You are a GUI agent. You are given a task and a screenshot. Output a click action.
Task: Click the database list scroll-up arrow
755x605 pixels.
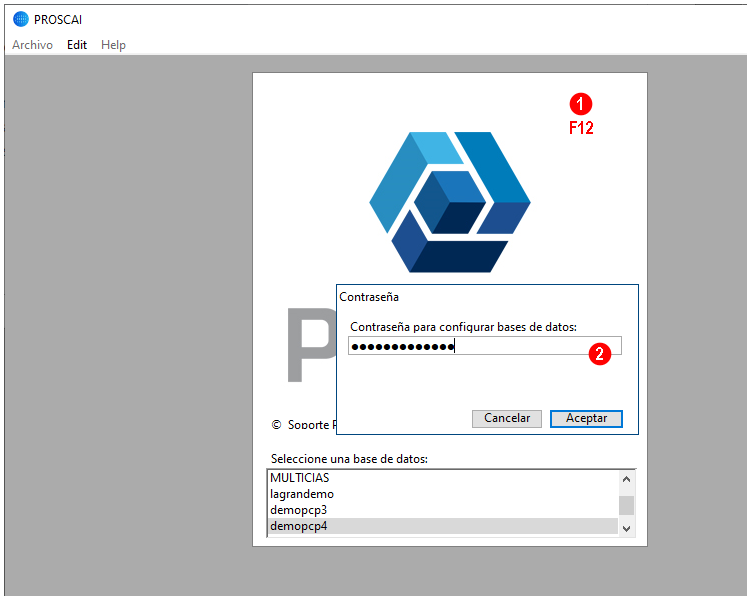(x=626, y=479)
